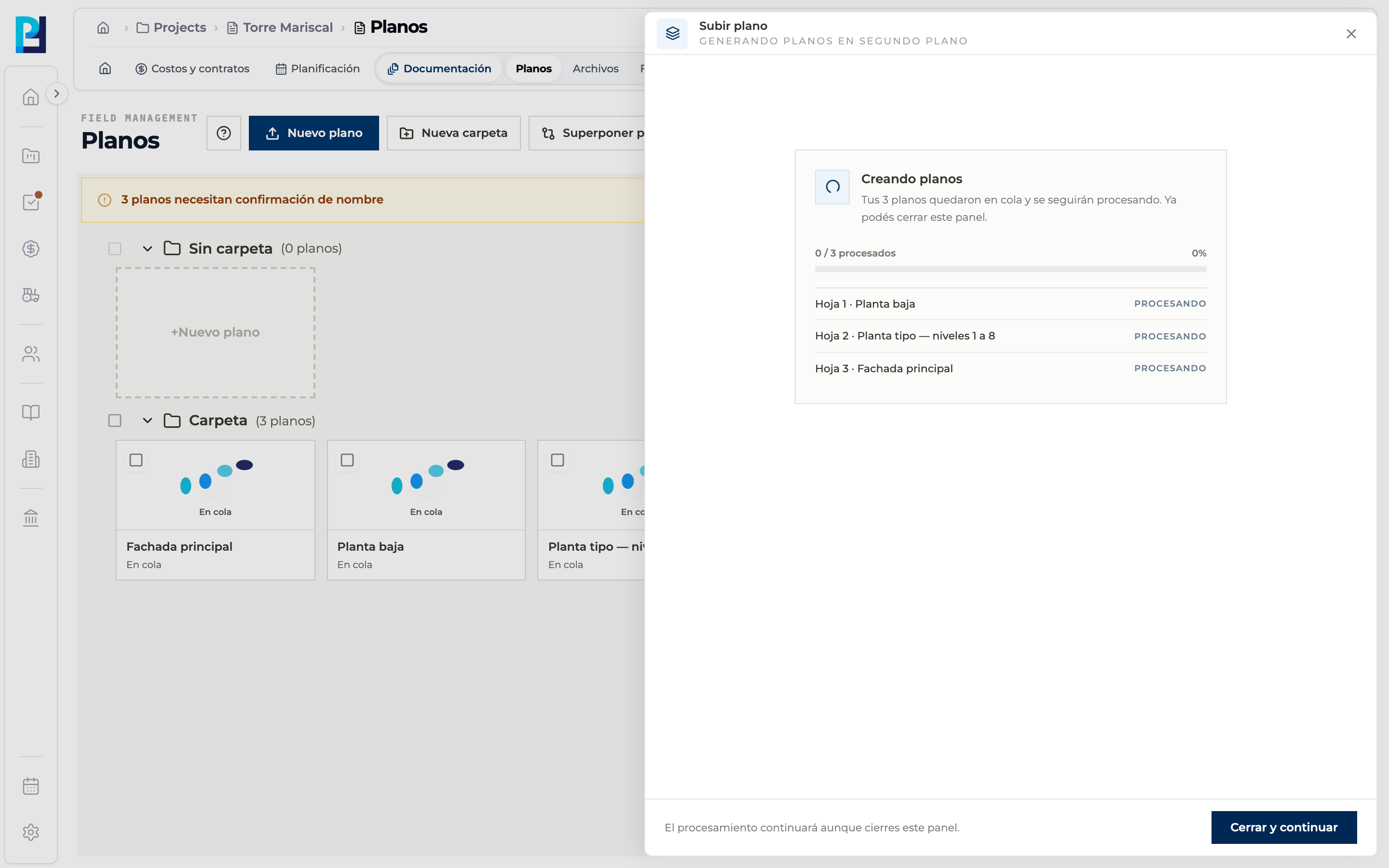Click the Nueva carpeta button

point(453,133)
